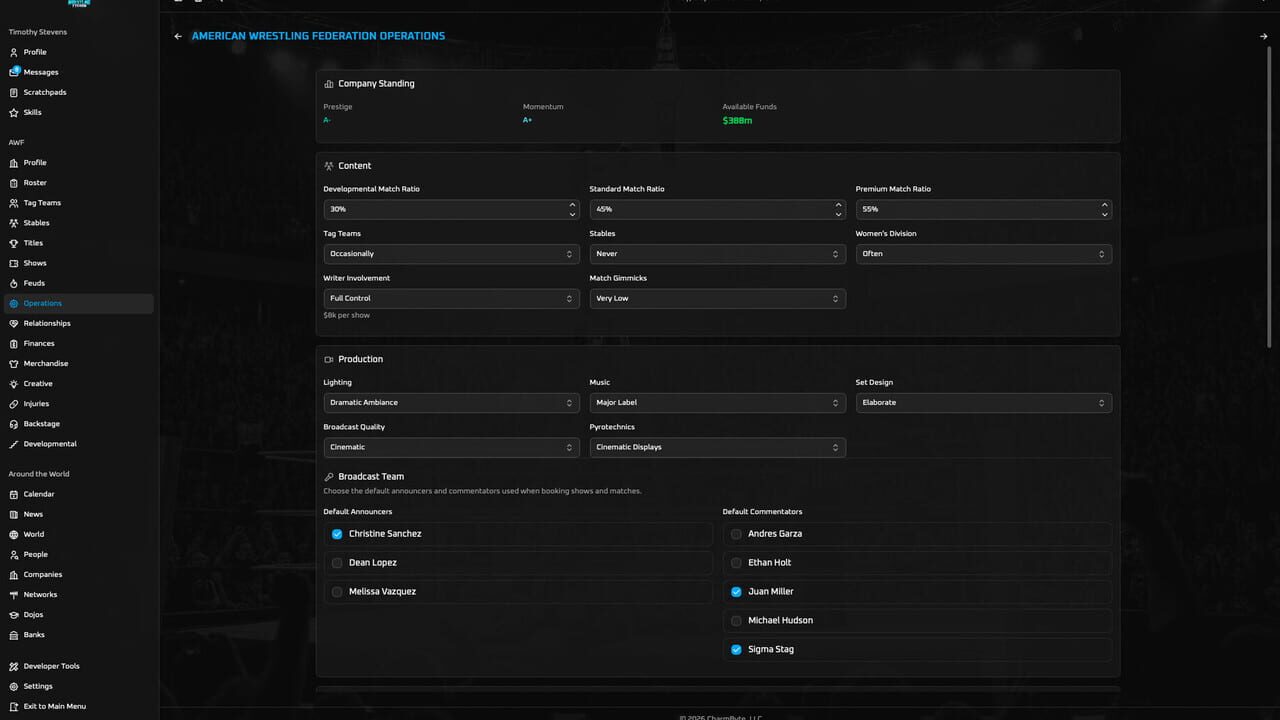Open the Messages icon in sidebar

click(14, 72)
